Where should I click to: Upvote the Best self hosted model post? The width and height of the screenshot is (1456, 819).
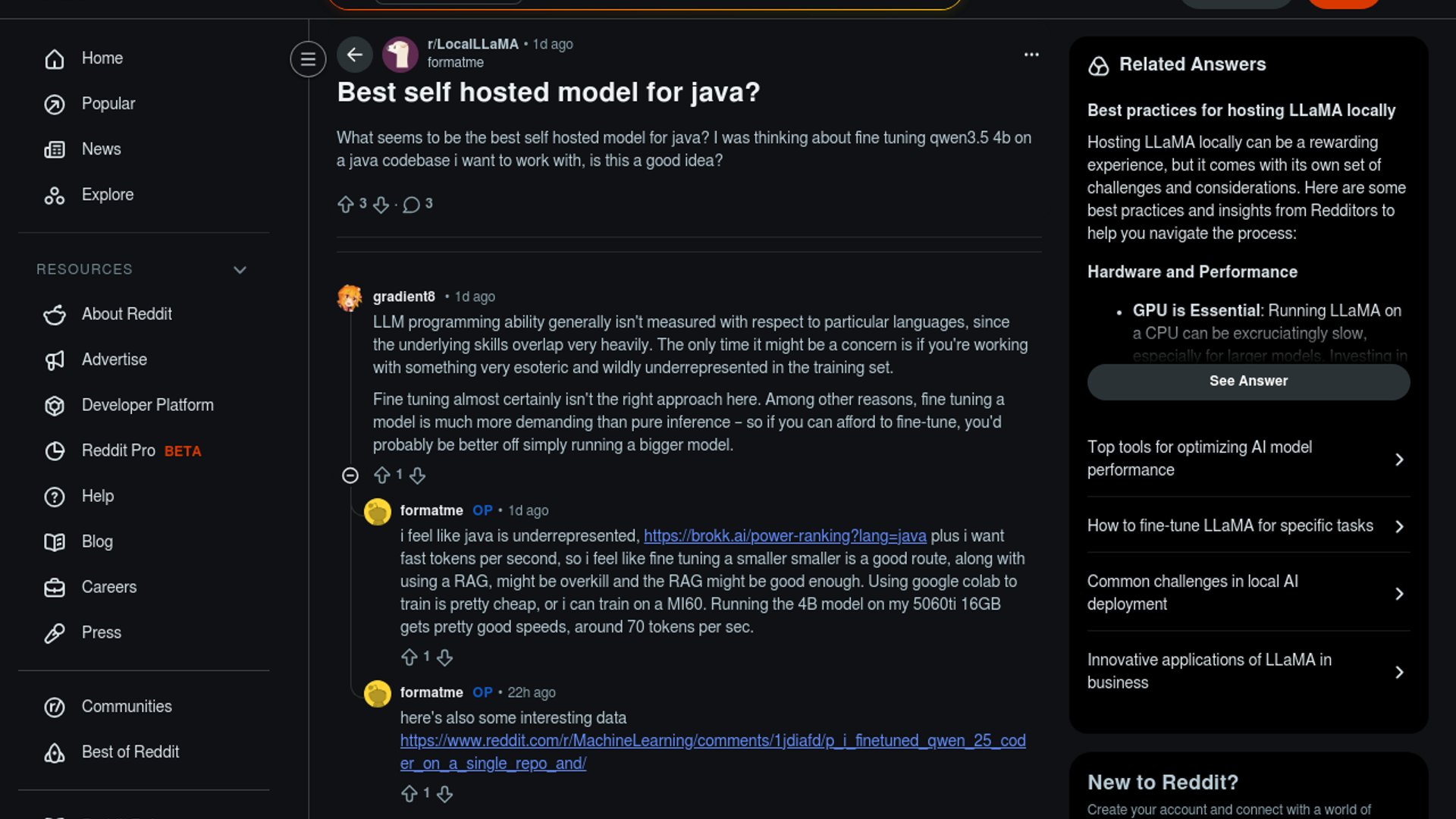point(346,204)
